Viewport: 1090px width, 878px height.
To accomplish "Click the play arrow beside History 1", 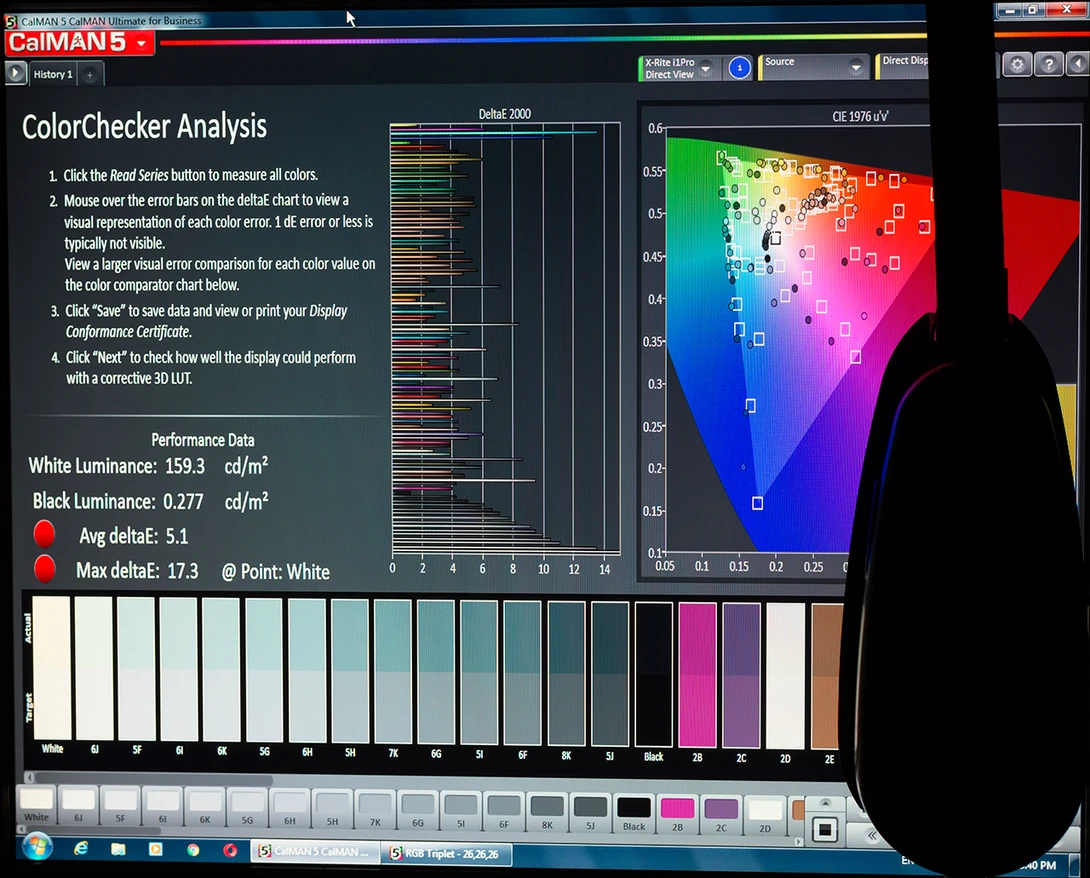I will pyautogui.click(x=15, y=72).
